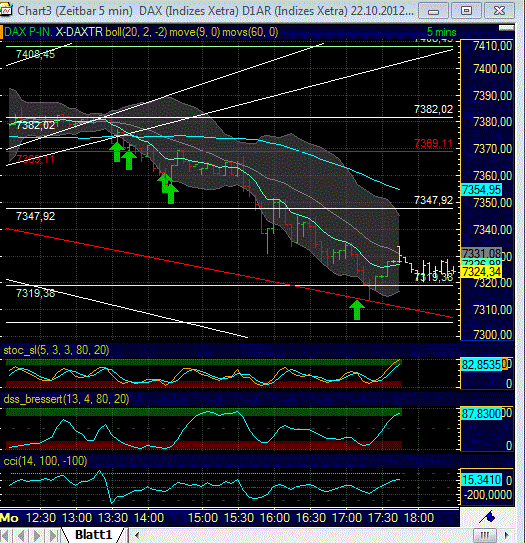Jump to the last sheet arrow beside Blatt1
The width and height of the screenshot is (526, 543).
click(53, 535)
